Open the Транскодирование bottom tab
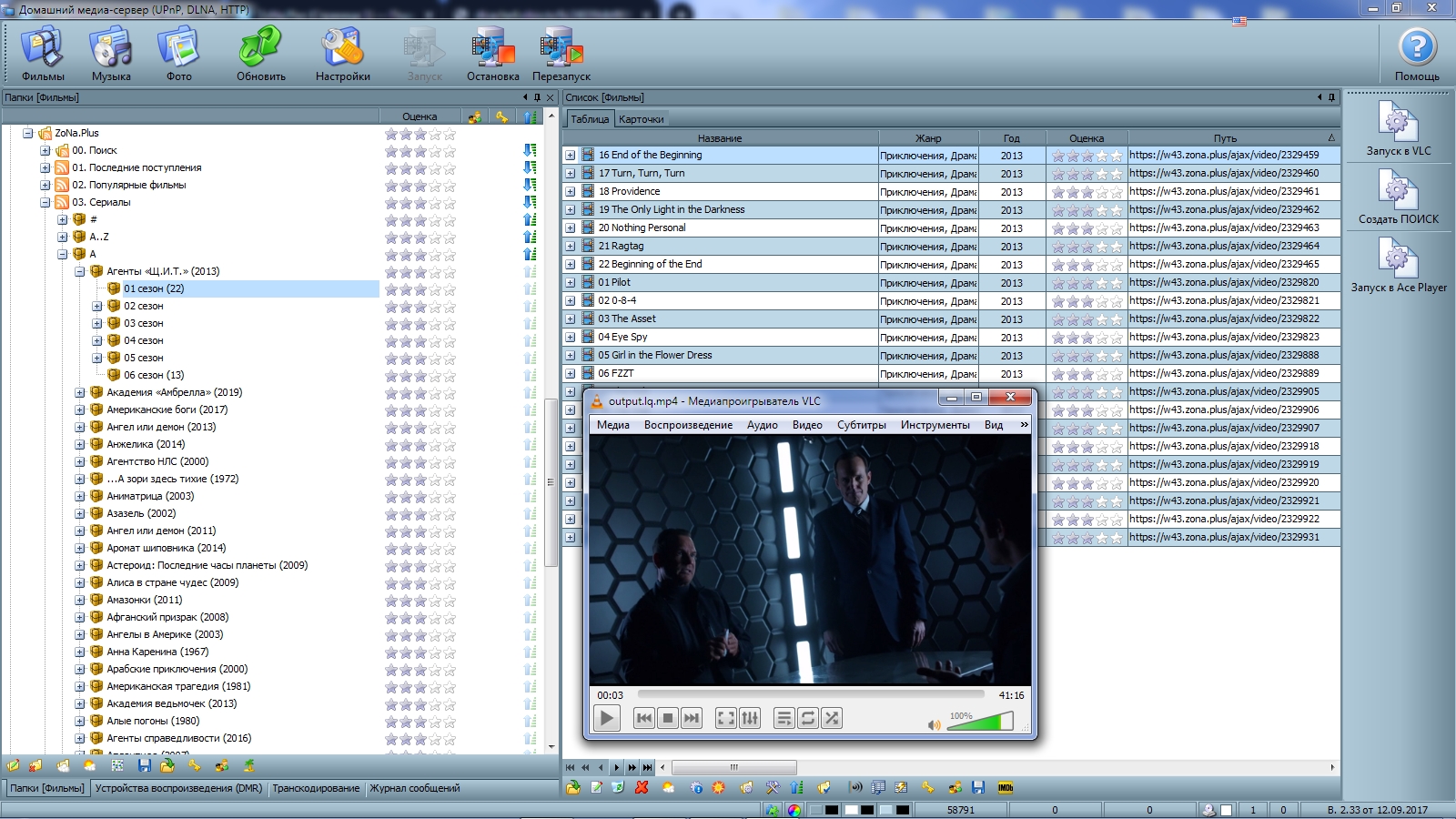The image size is (1456, 819). point(316,788)
